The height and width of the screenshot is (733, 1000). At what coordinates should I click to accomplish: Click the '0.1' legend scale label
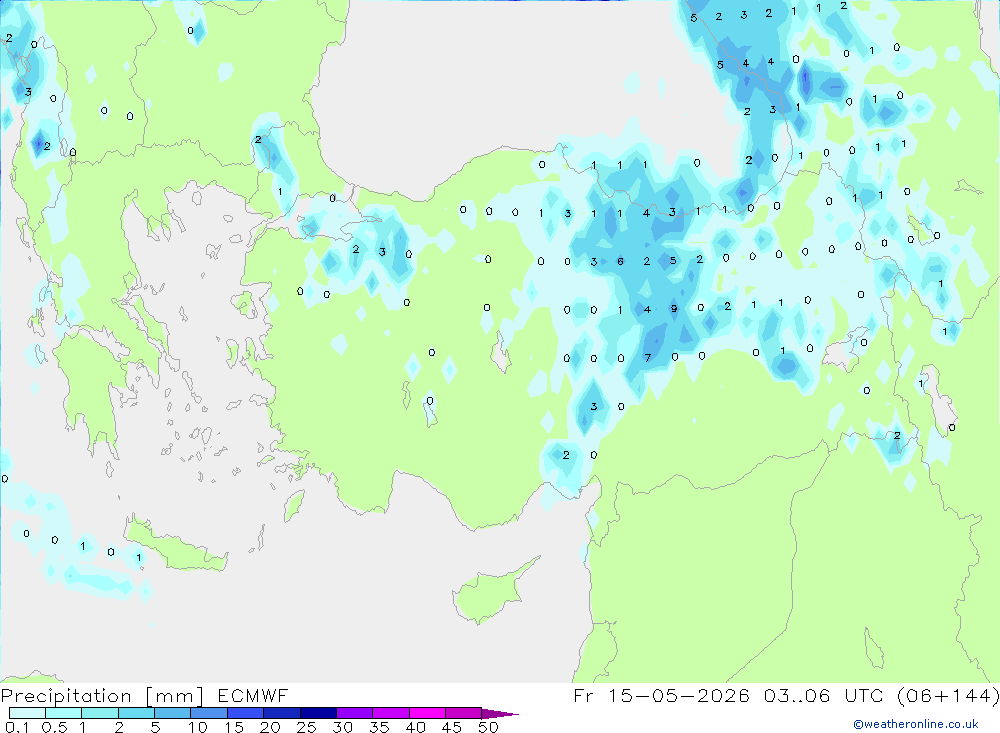click(x=17, y=727)
